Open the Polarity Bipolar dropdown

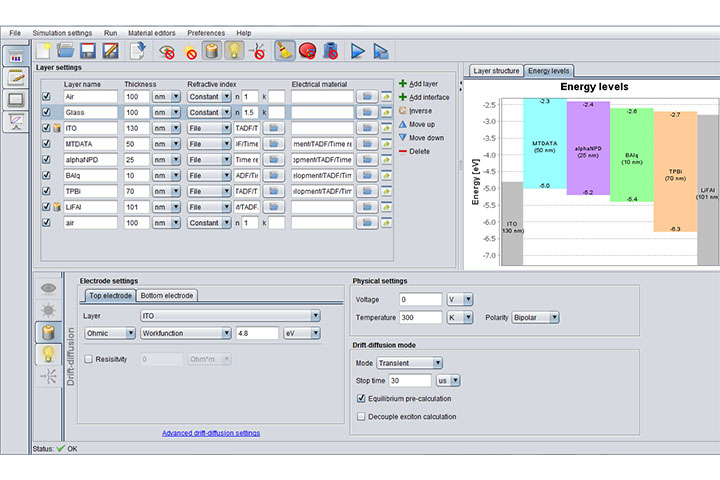click(x=535, y=317)
